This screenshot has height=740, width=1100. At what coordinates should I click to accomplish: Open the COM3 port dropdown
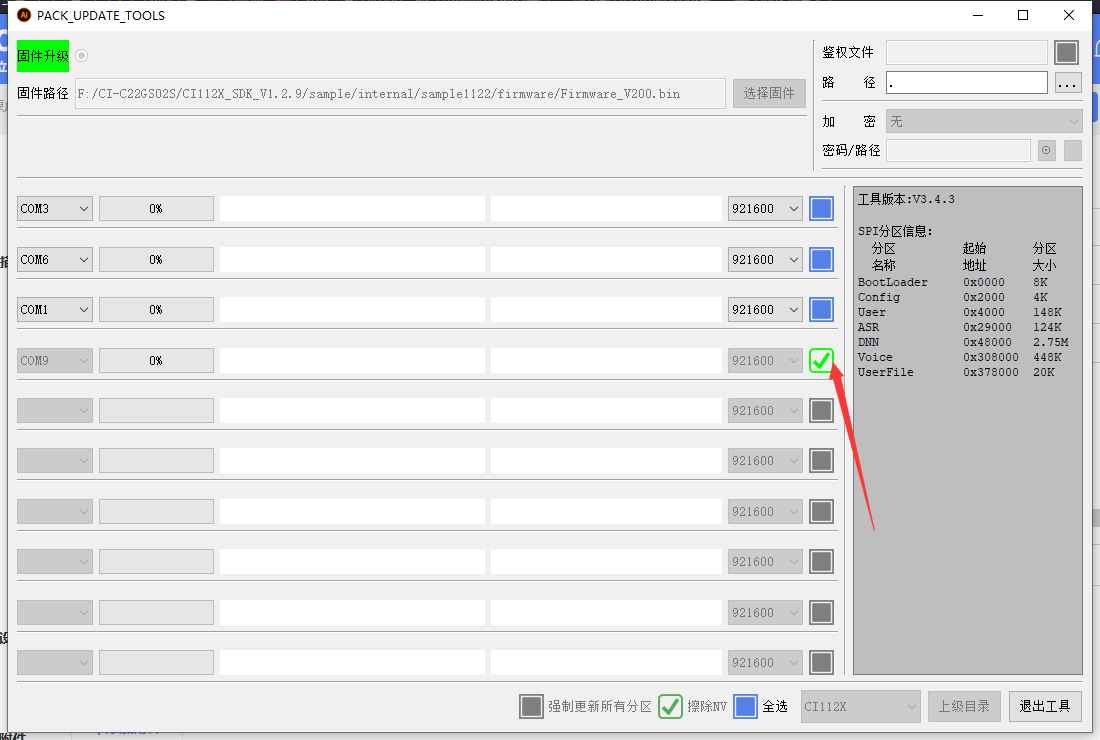(55, 208)
